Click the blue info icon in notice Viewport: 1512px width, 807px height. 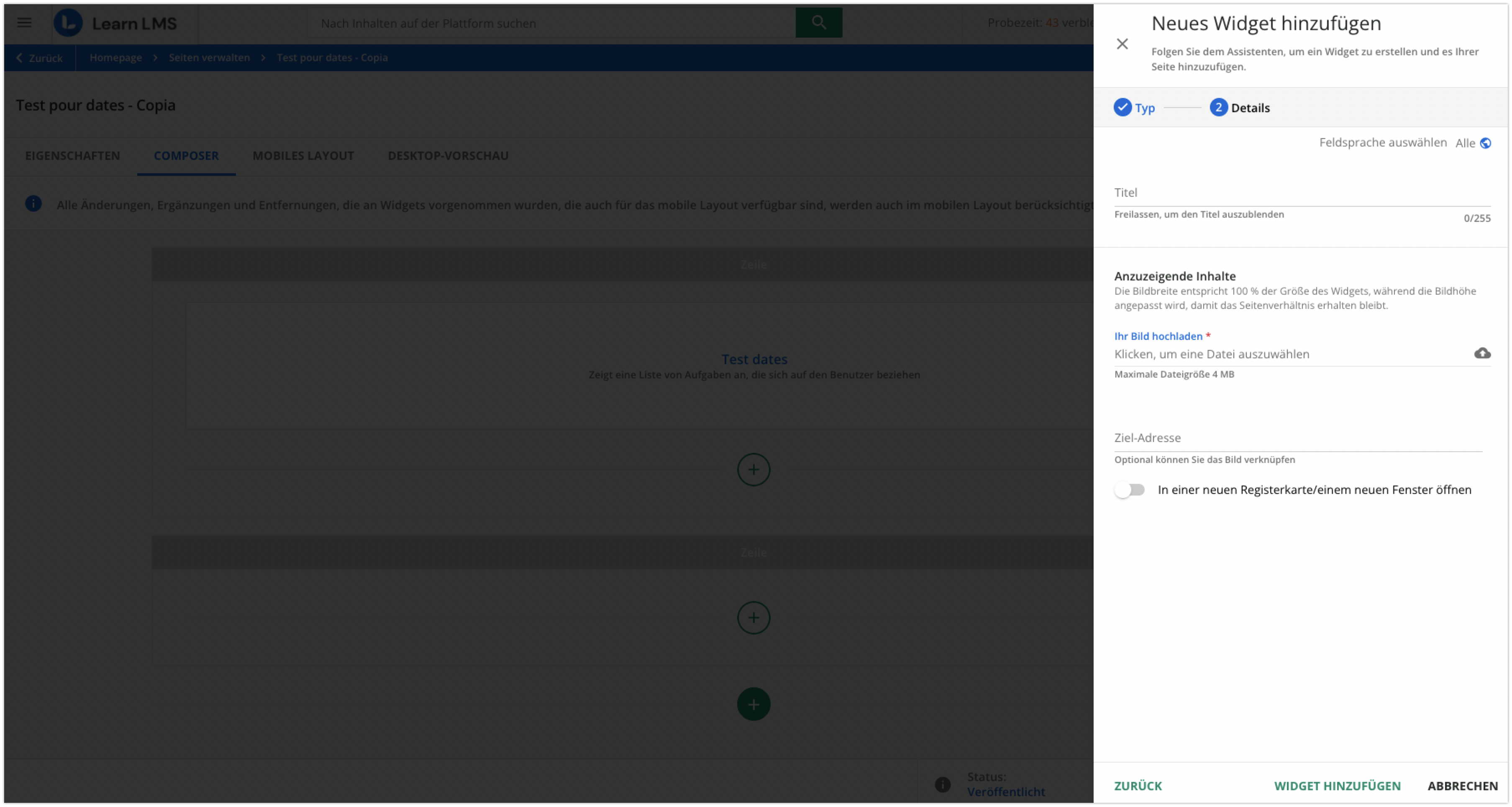33,204
